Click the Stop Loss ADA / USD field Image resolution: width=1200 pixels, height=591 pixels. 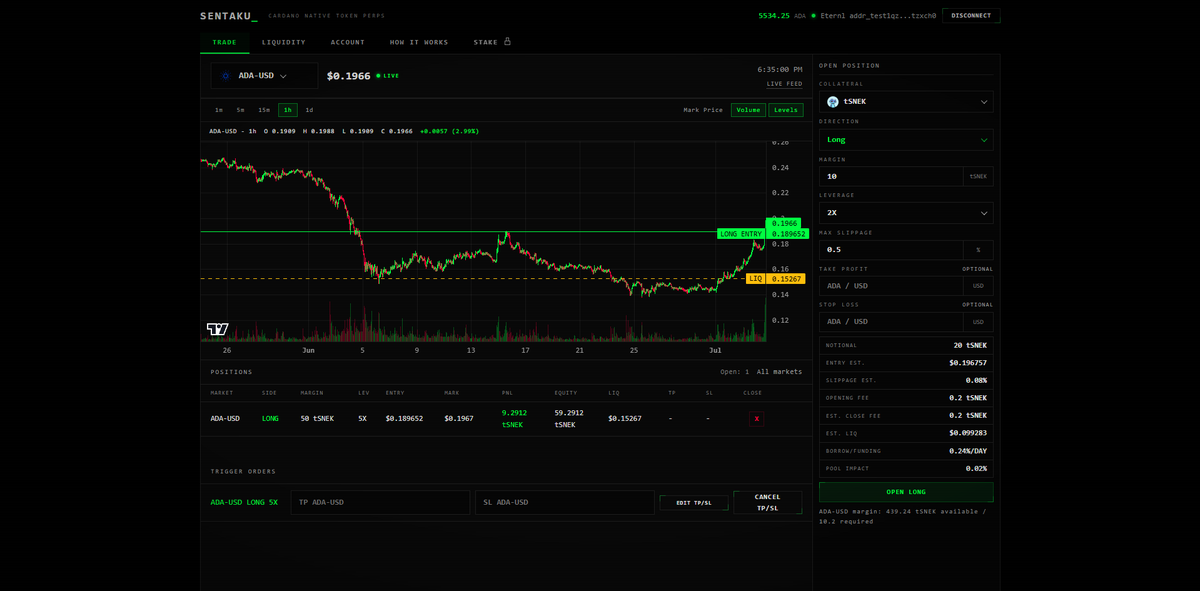[891, 322]
